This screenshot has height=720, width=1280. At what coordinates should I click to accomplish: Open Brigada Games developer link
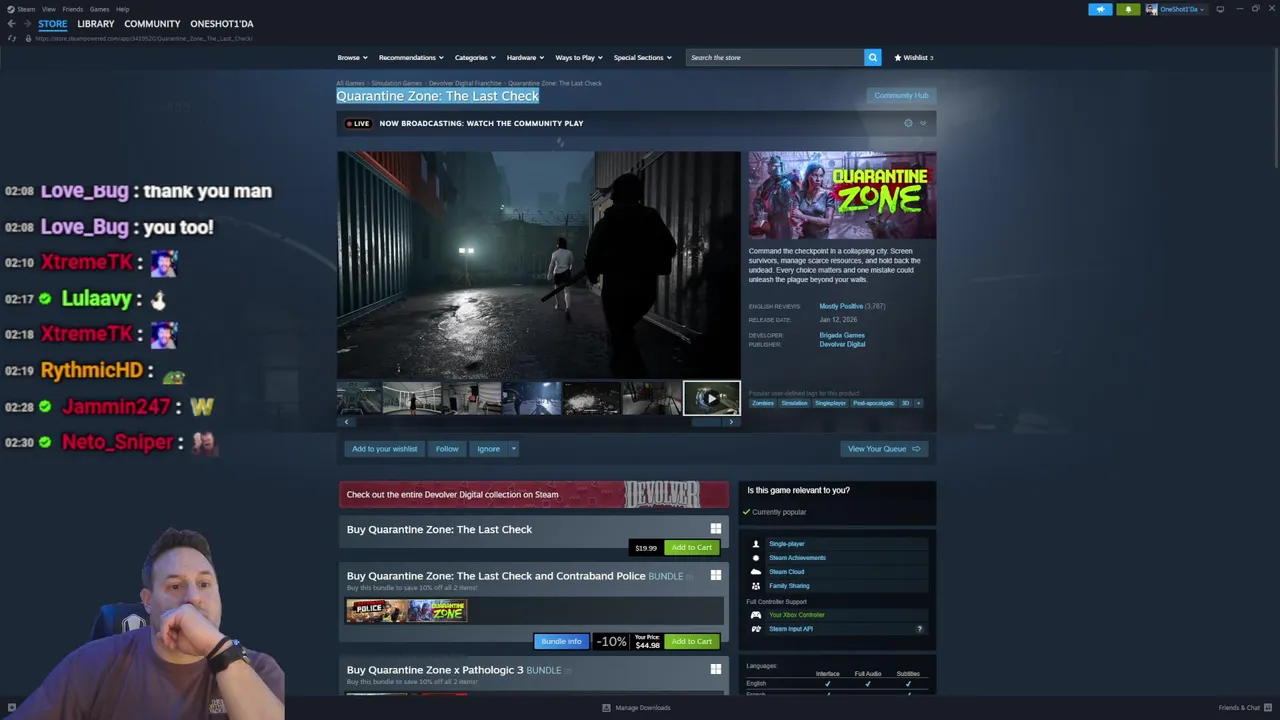tap(842, 335)
